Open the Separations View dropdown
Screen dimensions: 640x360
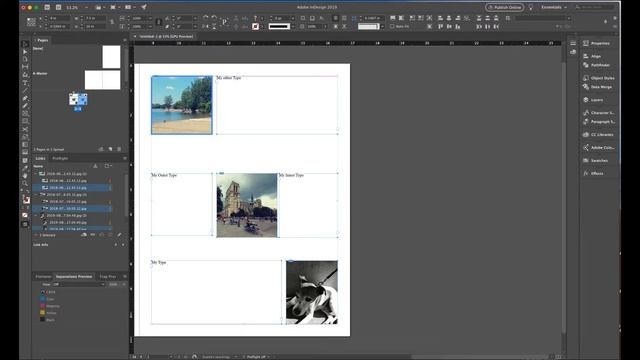[x=78, y=284]
